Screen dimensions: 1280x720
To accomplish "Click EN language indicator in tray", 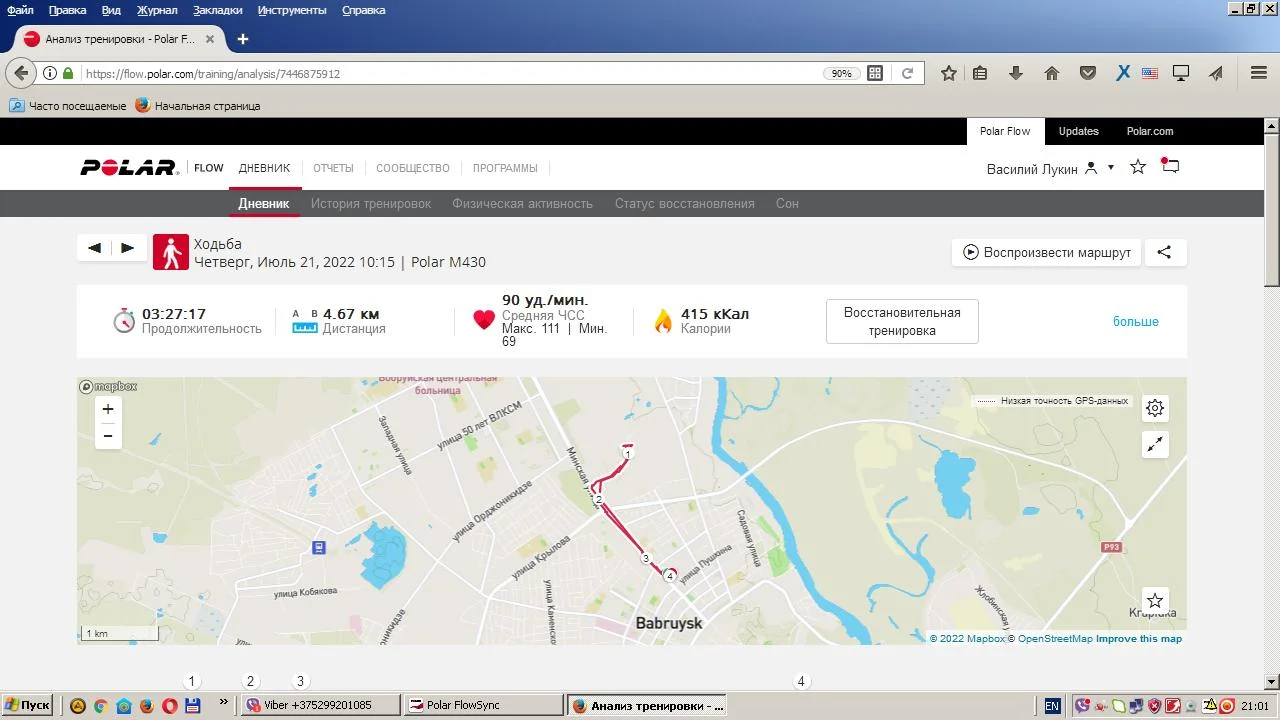I will click(1052, 705).
